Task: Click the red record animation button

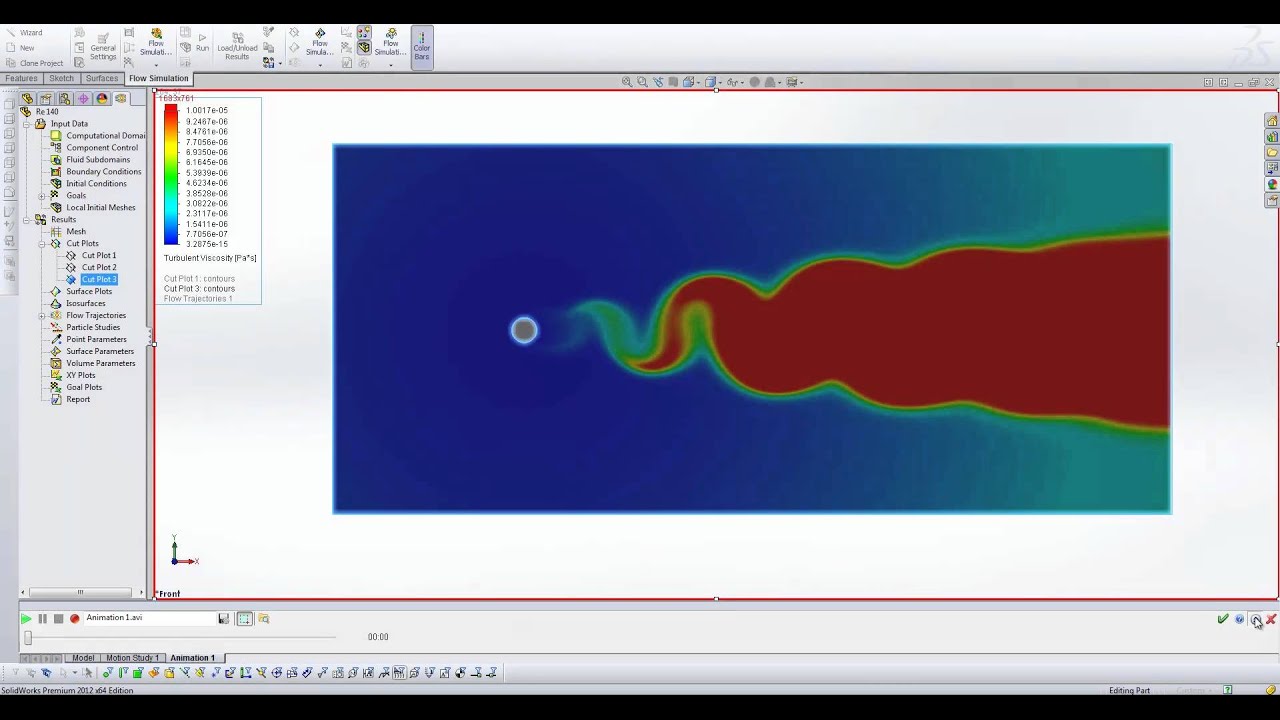Action: [74, 619]
